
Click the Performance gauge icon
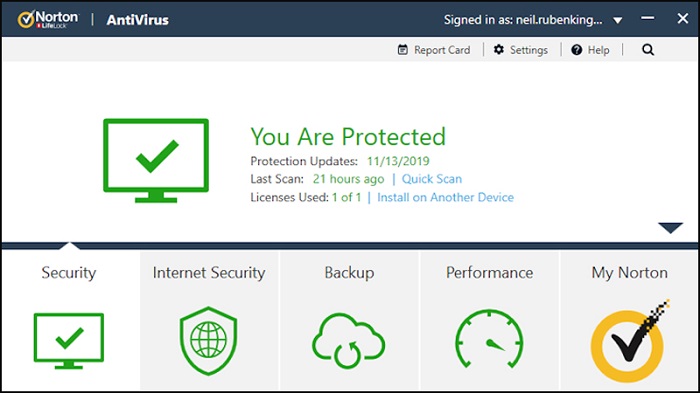tap(489, 339)
